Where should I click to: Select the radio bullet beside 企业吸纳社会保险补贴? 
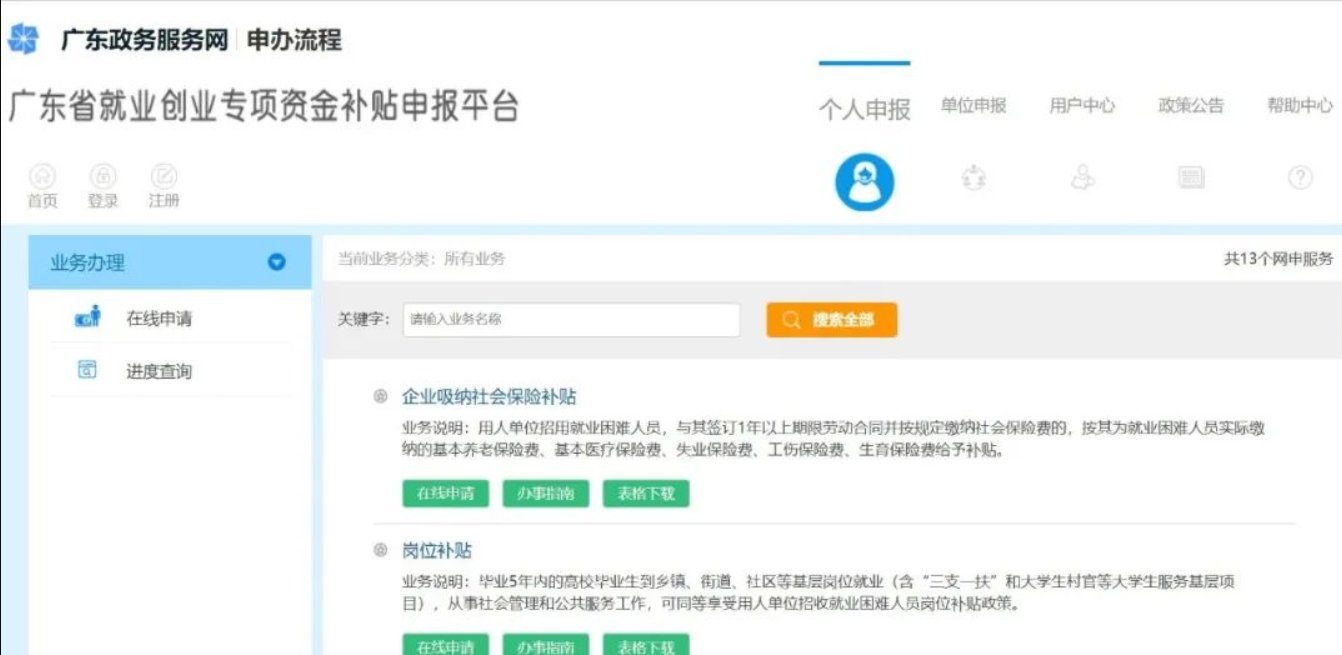[x=380, y=397]
